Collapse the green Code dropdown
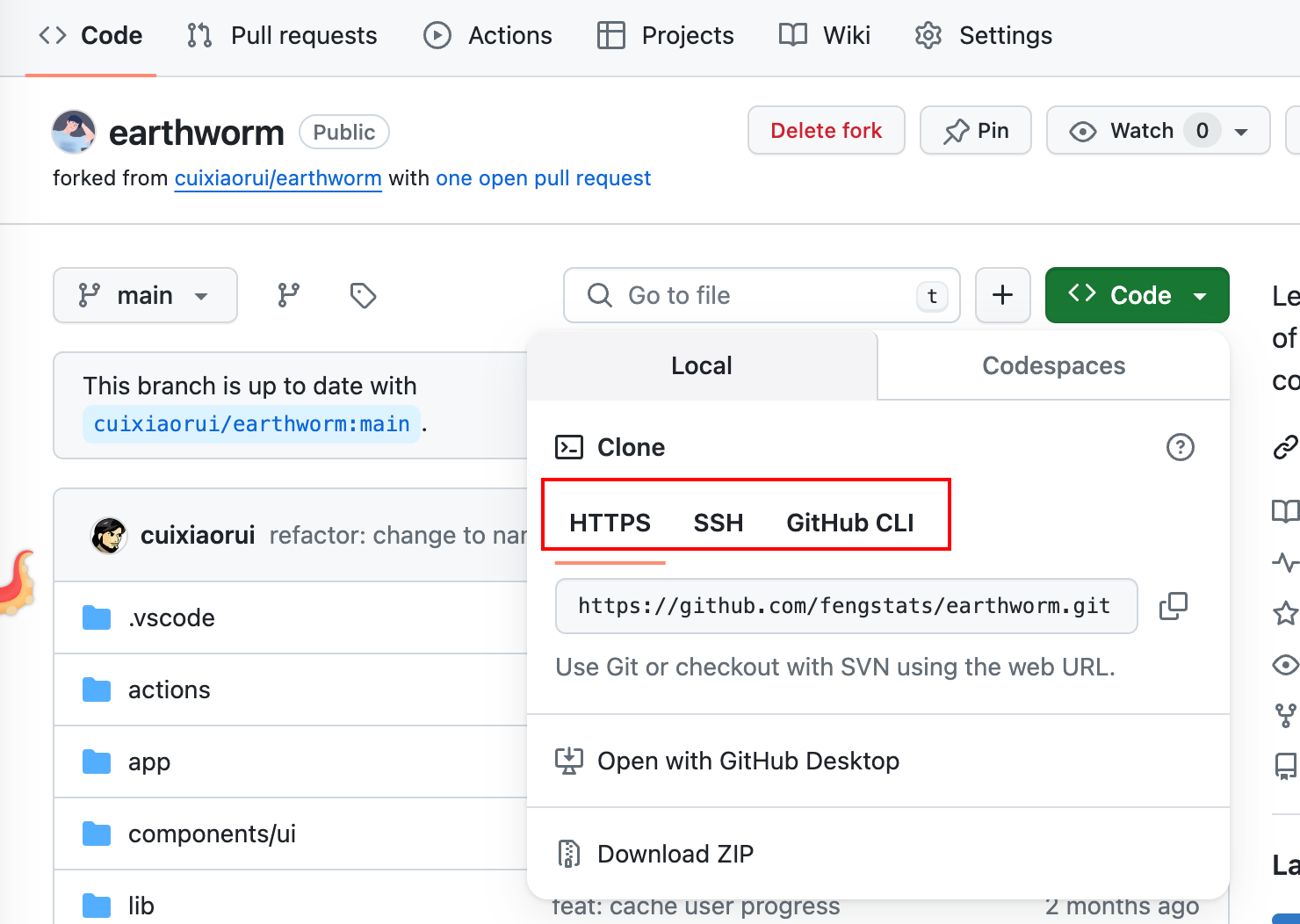The height and width of the screenshot is (924, 1300). [1137, 295]
